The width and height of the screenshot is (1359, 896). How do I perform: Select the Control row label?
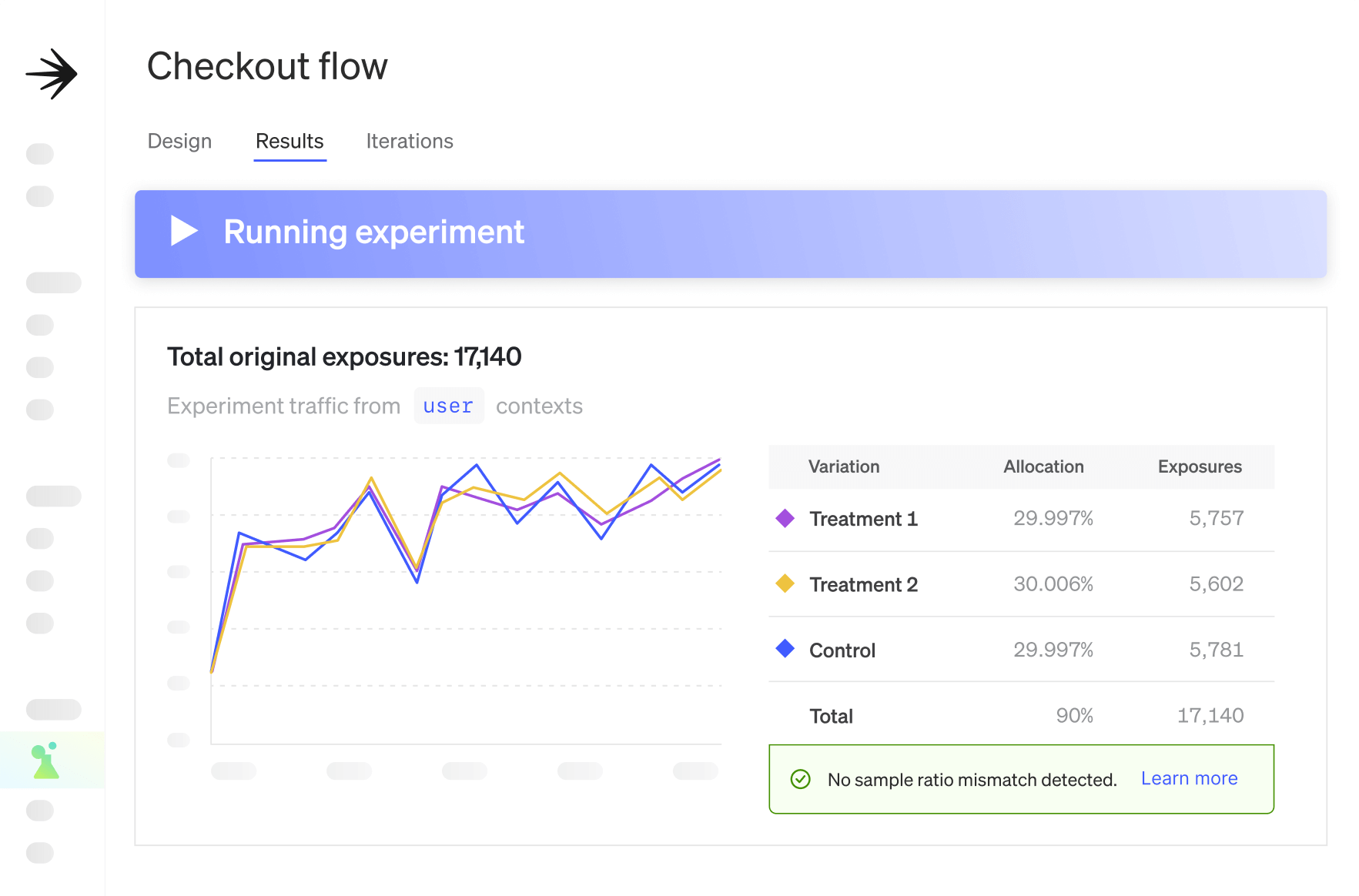(x=842, y=650)
